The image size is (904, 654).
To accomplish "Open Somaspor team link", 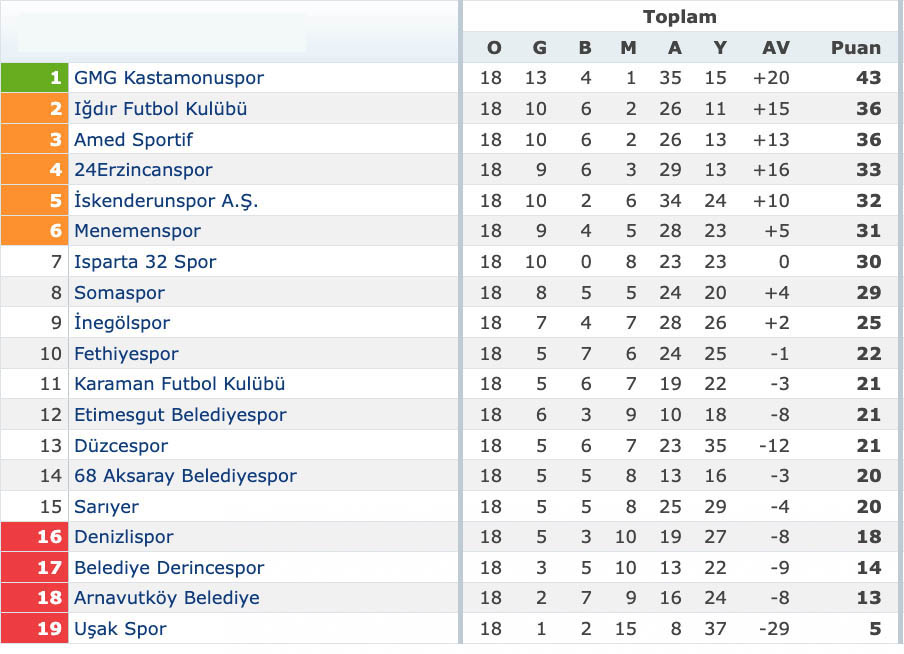I will [x=119, y=293].
